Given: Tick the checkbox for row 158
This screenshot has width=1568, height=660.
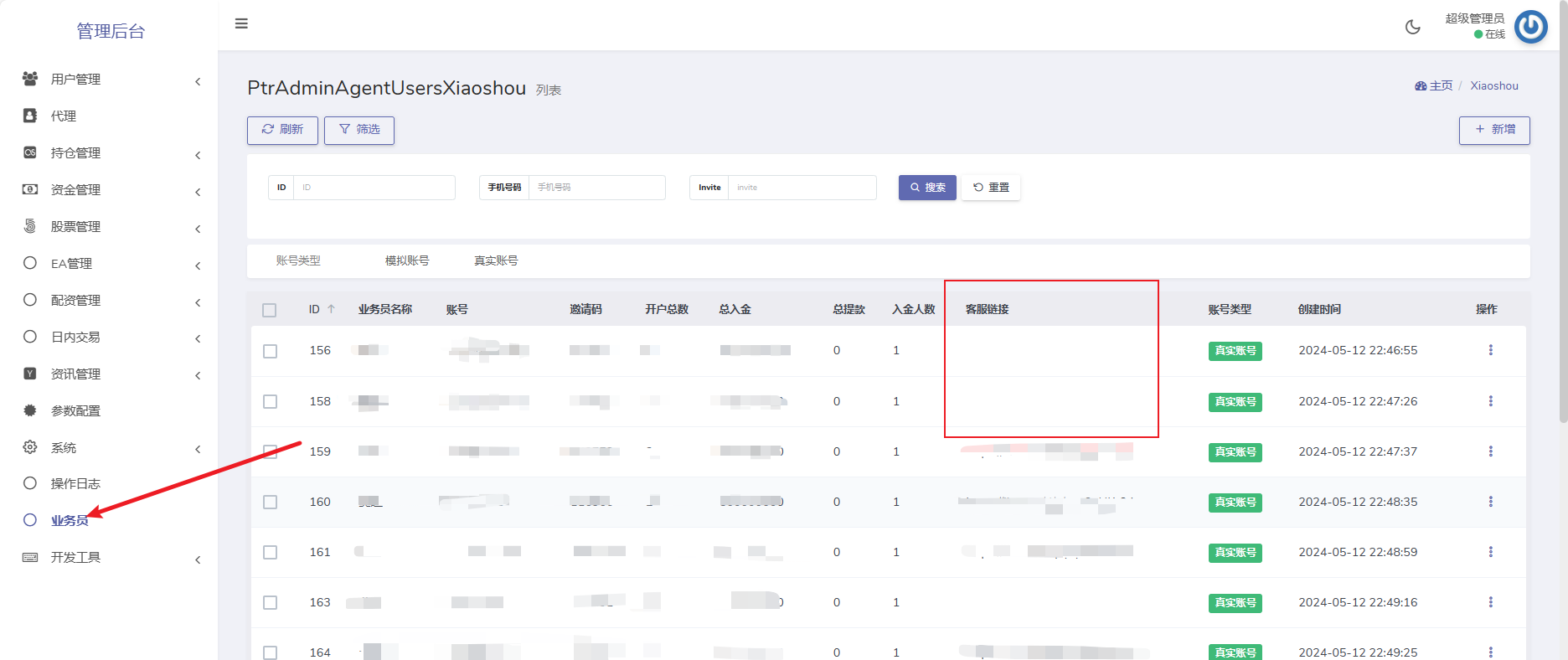Looking at the screenshot, I should 270,401.
